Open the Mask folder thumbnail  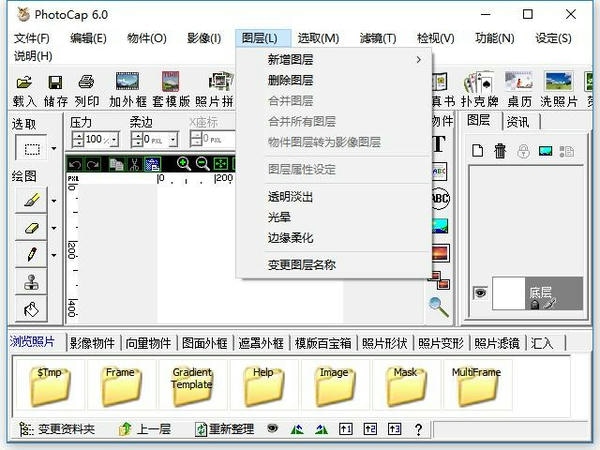coord(406,386)
